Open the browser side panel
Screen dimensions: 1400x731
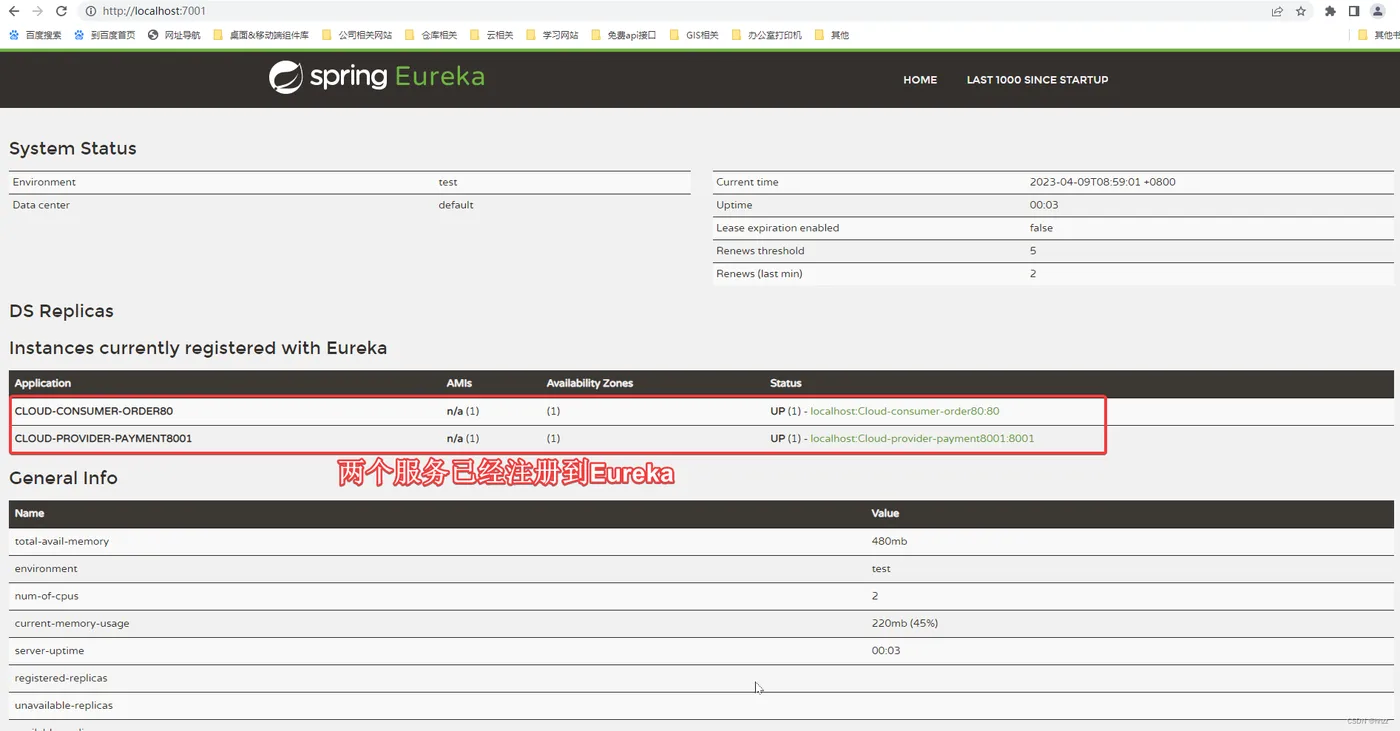pyautogui.click(x=1354, y=11)
